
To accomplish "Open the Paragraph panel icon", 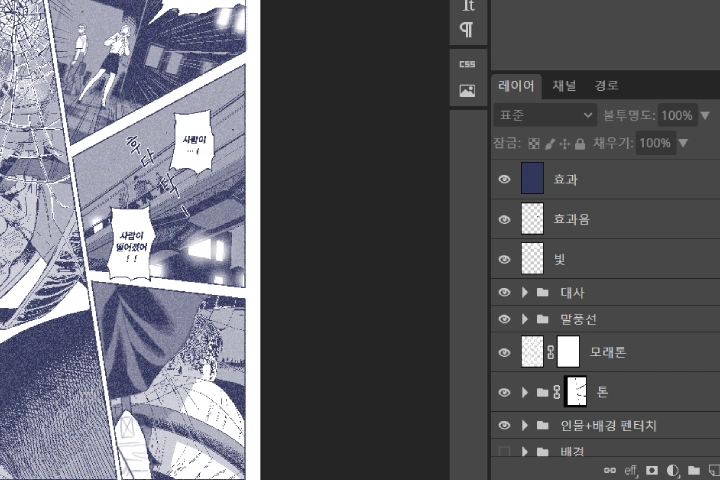I will 467,30.
